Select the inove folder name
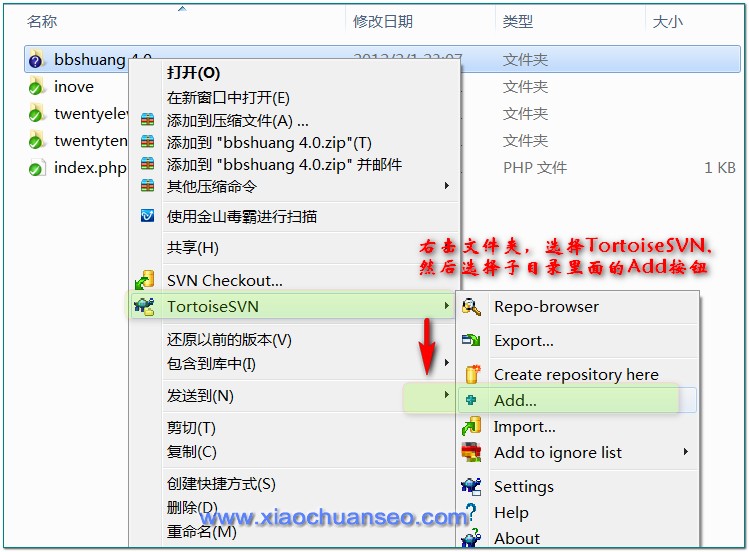Screen dimensions: 749x552 [x=74, y=87]
